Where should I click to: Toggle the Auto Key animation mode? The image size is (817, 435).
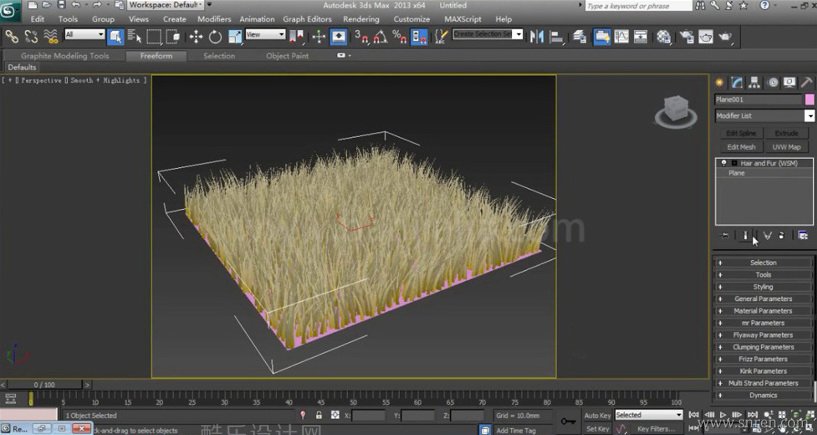coord(597,415)
